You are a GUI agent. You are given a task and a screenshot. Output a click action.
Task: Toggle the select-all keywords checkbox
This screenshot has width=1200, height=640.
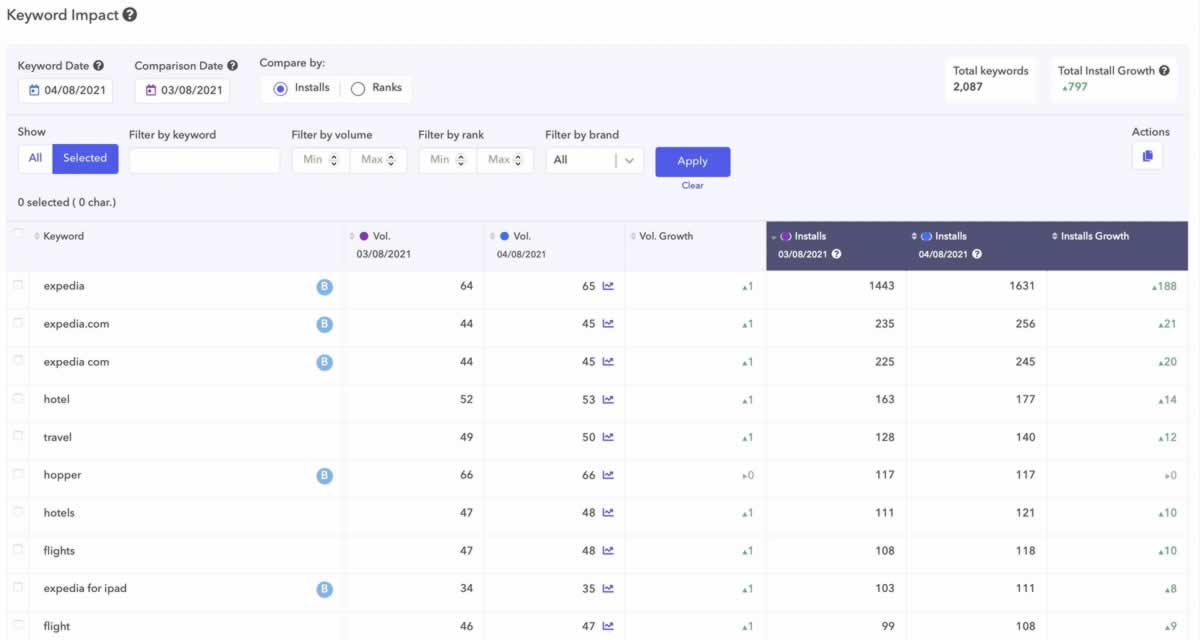click(17, 234)
